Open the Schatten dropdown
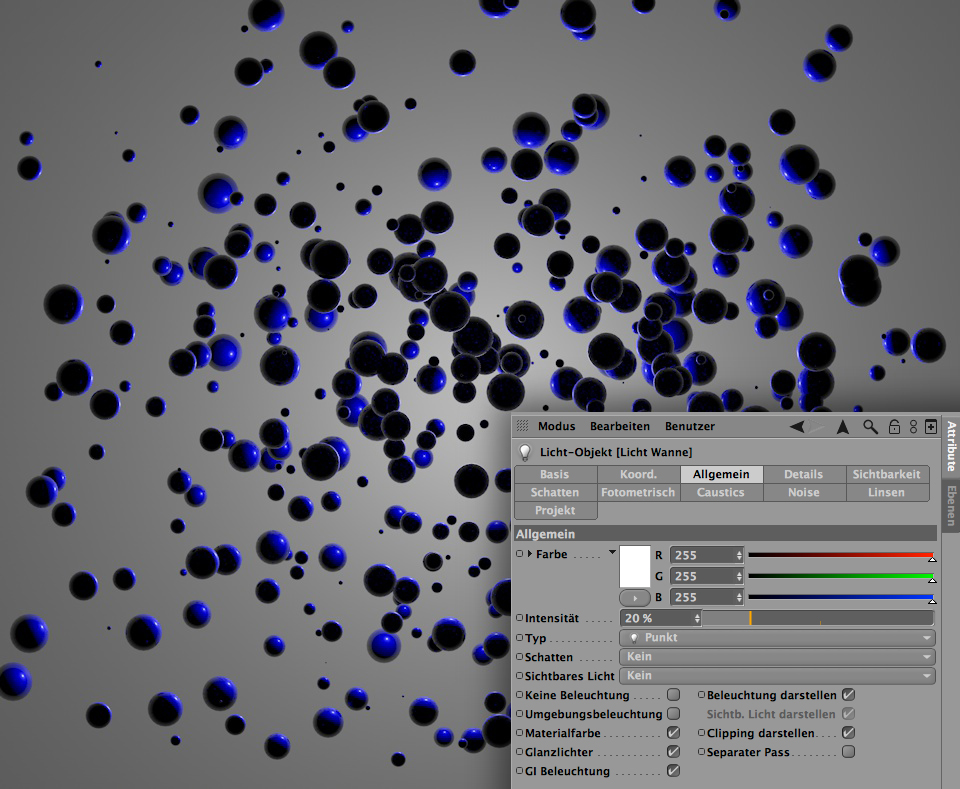Screen dimensions: 960x789 [x=777, y=657]
